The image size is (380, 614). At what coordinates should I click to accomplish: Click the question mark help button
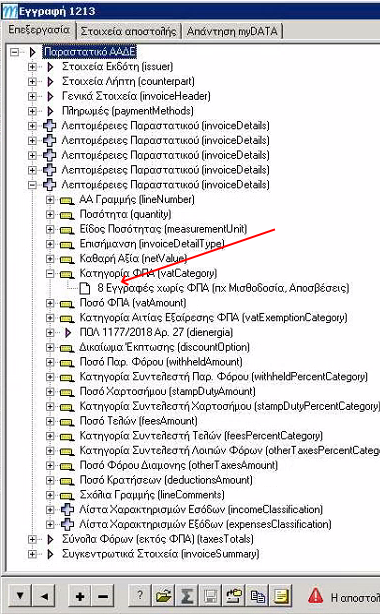[x=139, y=596]
